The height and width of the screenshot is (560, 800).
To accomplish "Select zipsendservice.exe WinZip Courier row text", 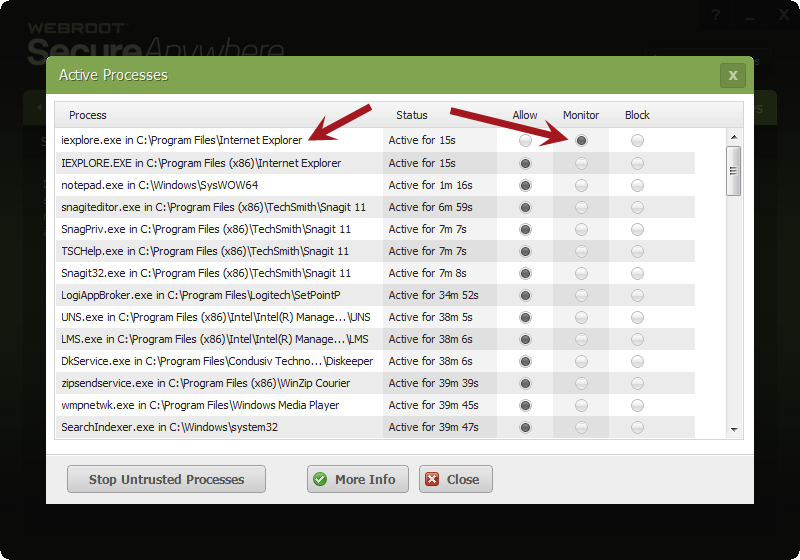I will click(206, 383).
